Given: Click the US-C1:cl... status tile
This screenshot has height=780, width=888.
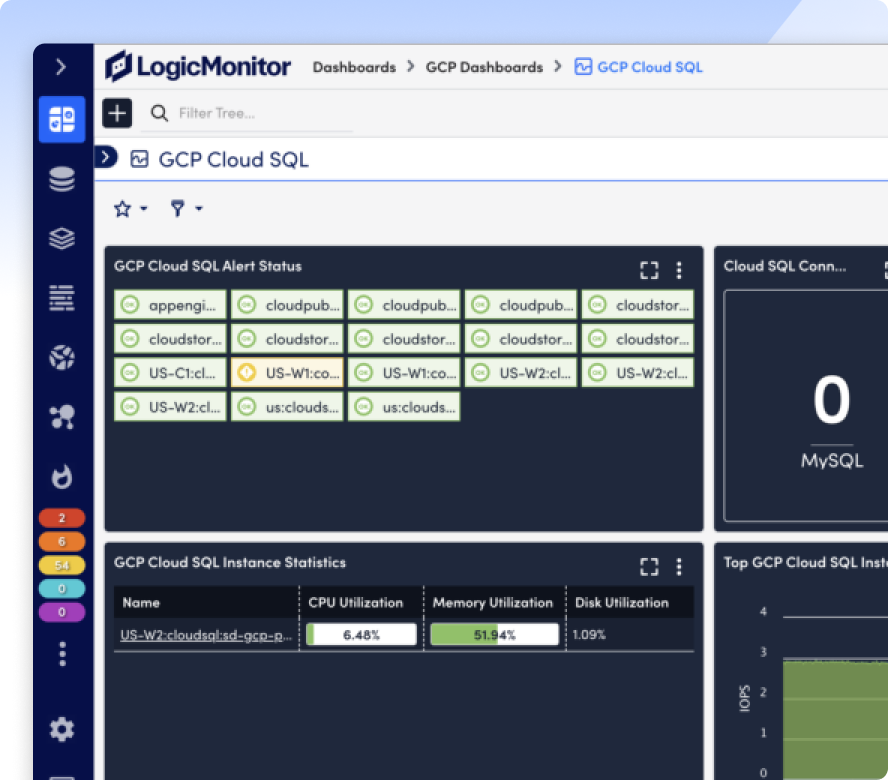Looking at the screenshot, I should (x=170, y=373).
